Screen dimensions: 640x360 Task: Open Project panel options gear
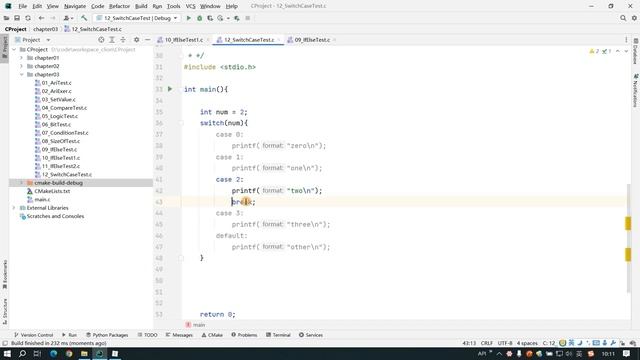pyautogui.click(x=136, y=40)
